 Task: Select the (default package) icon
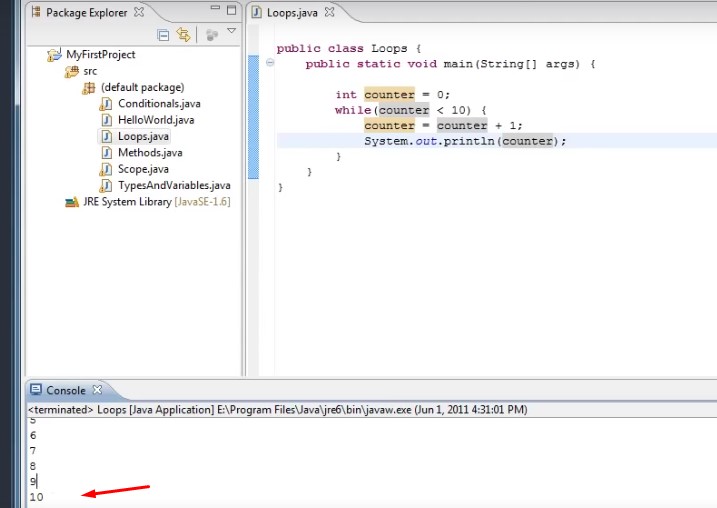pos(89,88)
